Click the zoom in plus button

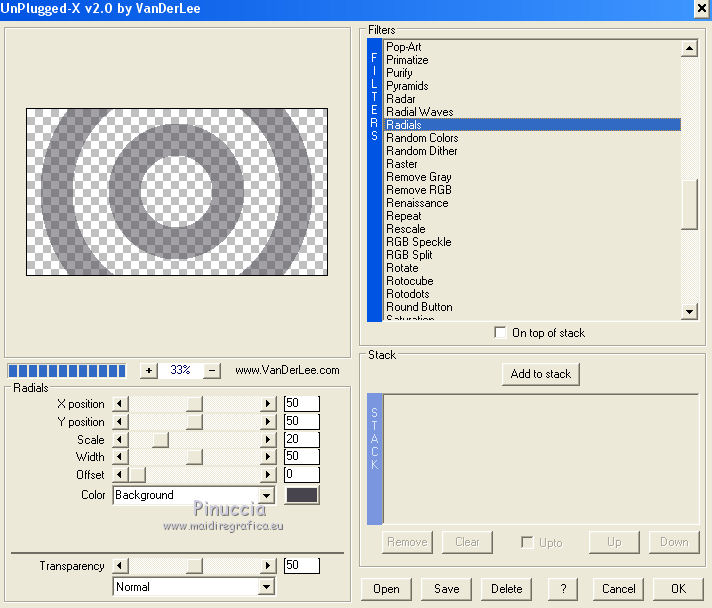[x=149, y=370]
